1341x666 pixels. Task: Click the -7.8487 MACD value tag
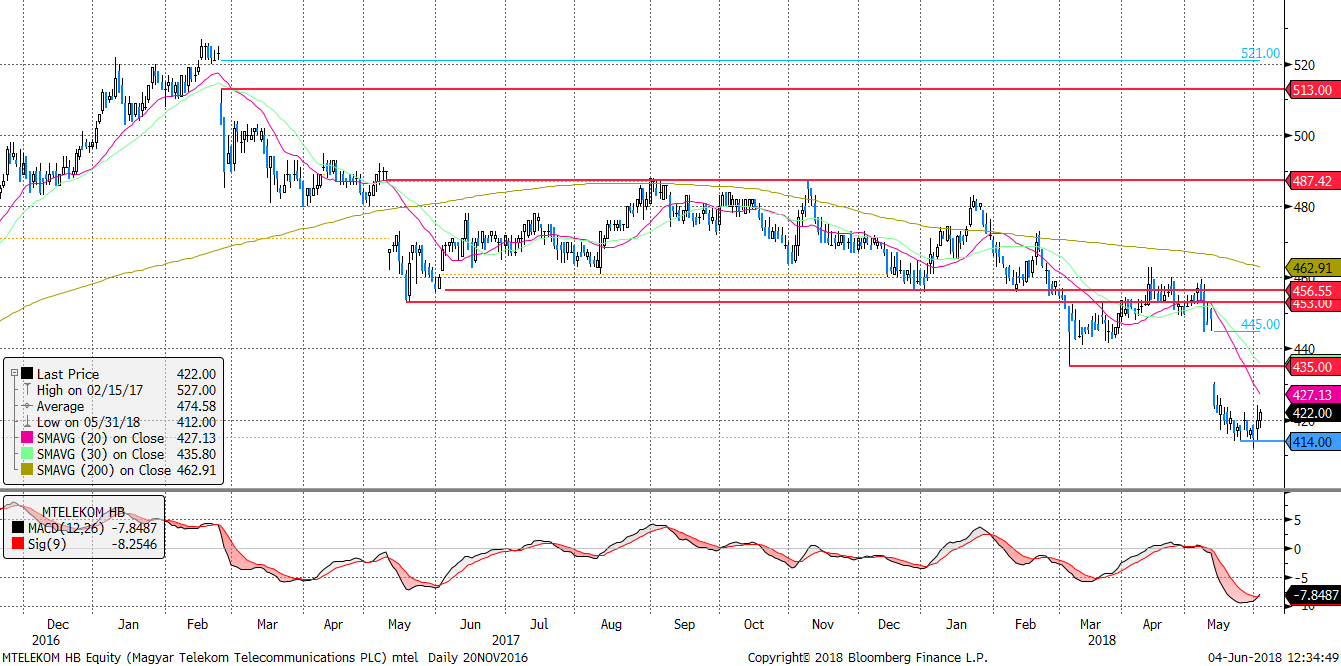click(x=1312, y=595)
